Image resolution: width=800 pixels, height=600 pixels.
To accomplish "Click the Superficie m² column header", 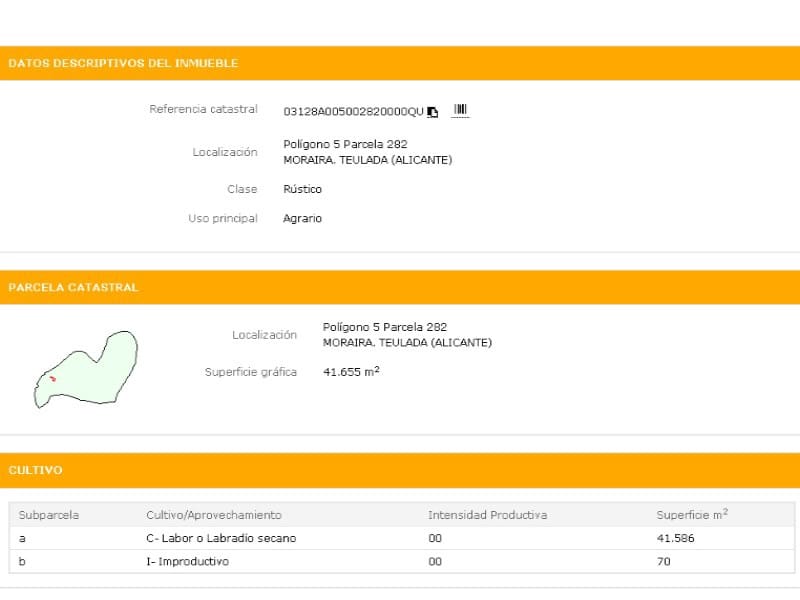I will [x=692, y=515].
